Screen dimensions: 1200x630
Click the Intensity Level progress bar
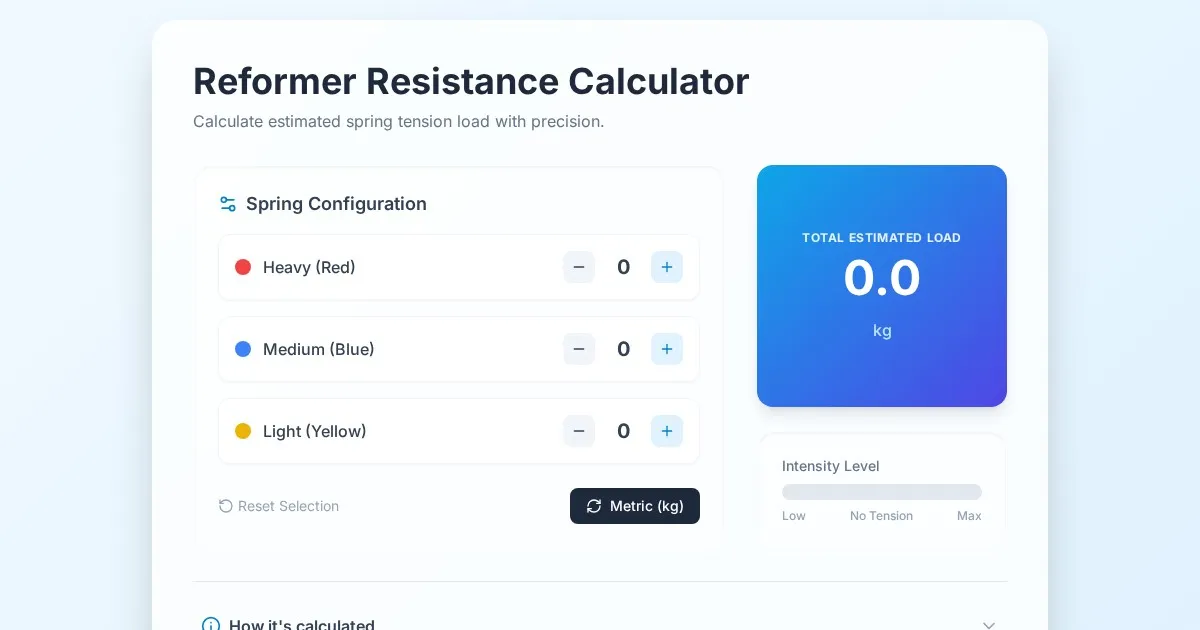click(881, 492)
